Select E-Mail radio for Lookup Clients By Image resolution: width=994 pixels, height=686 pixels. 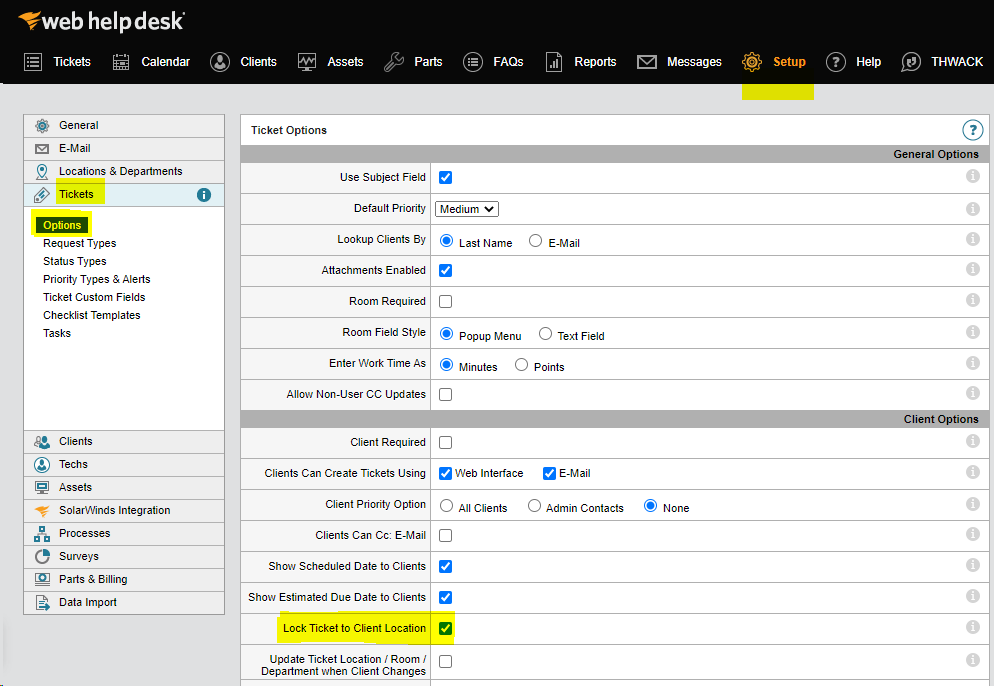click(x=536, y=241)
